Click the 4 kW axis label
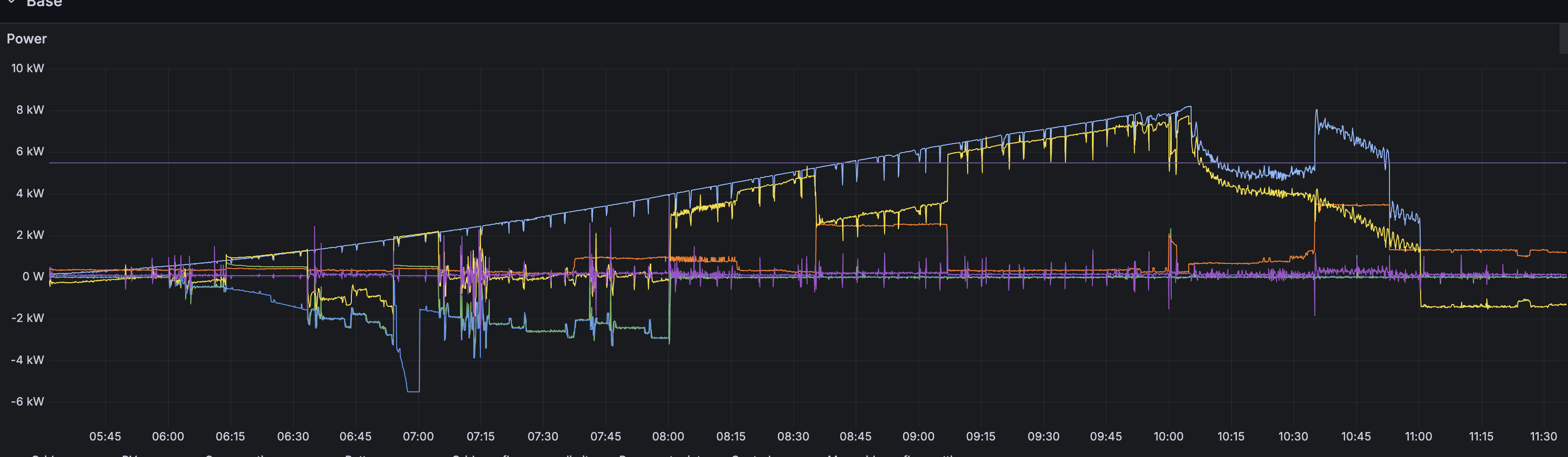 (x=30, y=194)
